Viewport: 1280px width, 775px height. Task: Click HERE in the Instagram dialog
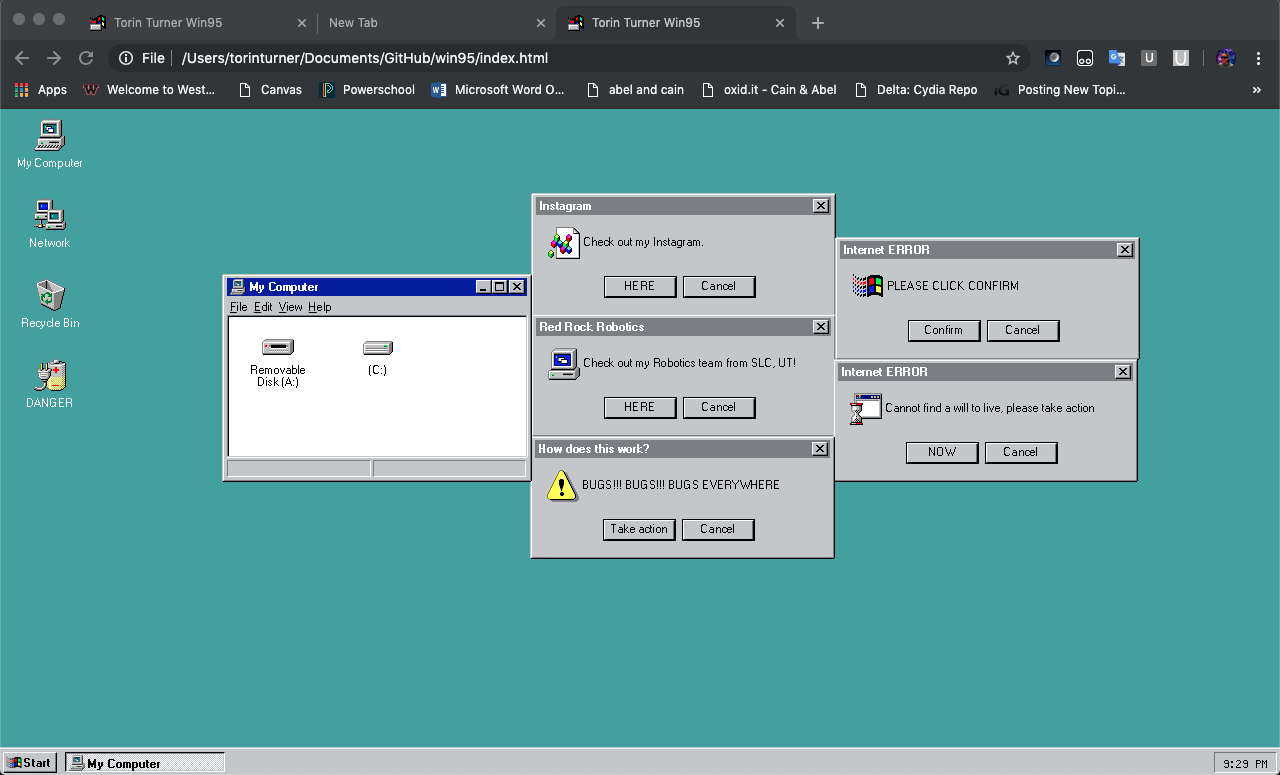pos(640,286)
